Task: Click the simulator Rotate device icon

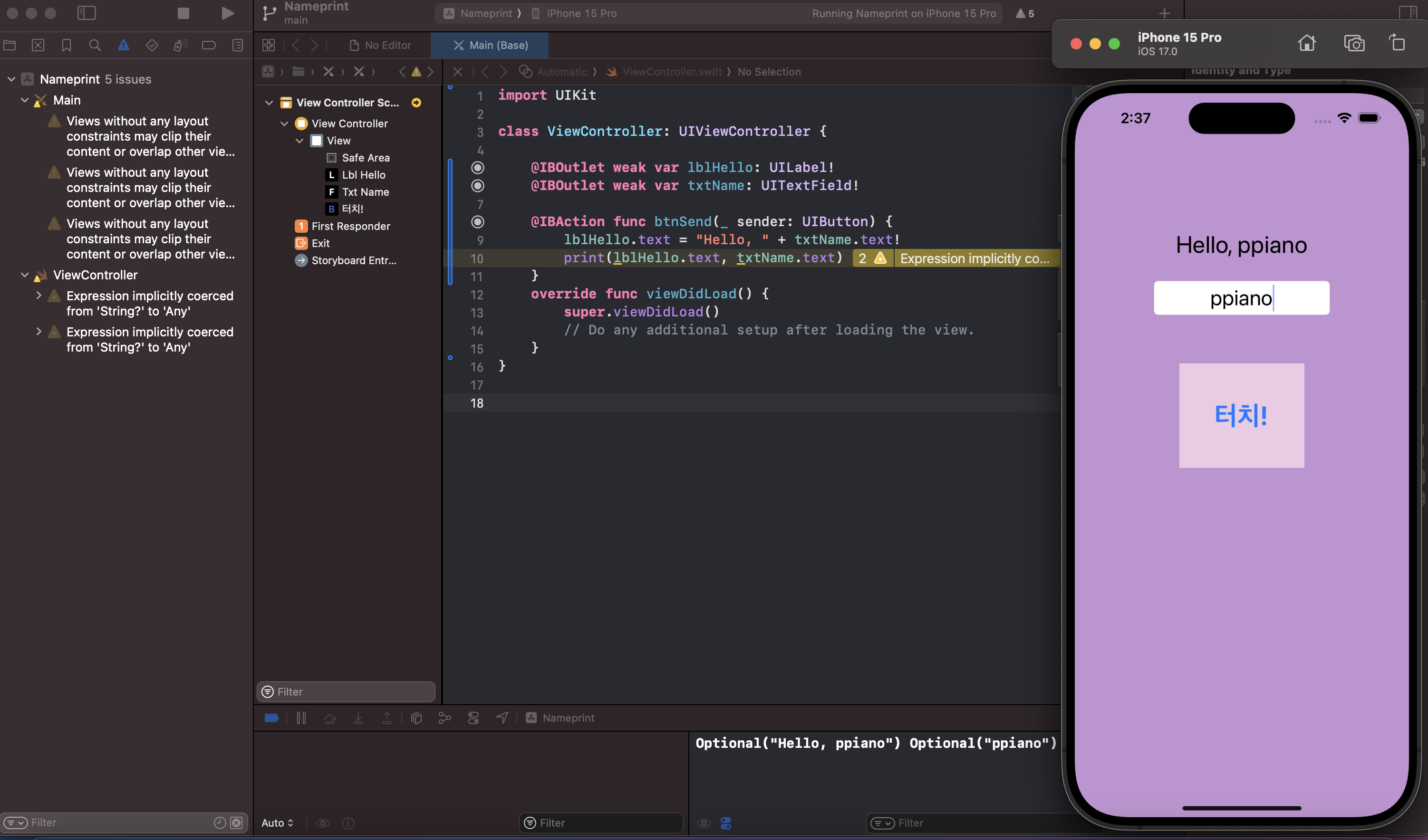Action: click(1397, 43)
